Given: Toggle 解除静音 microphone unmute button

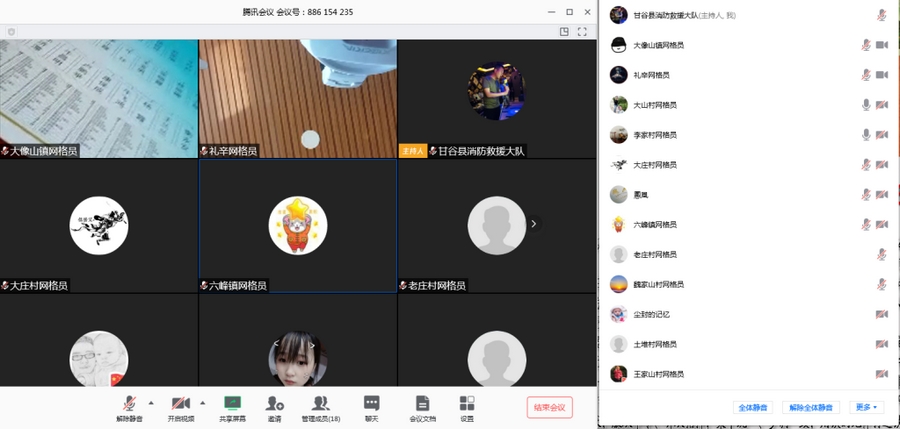Looking at the screenshot, I should 129,407.
